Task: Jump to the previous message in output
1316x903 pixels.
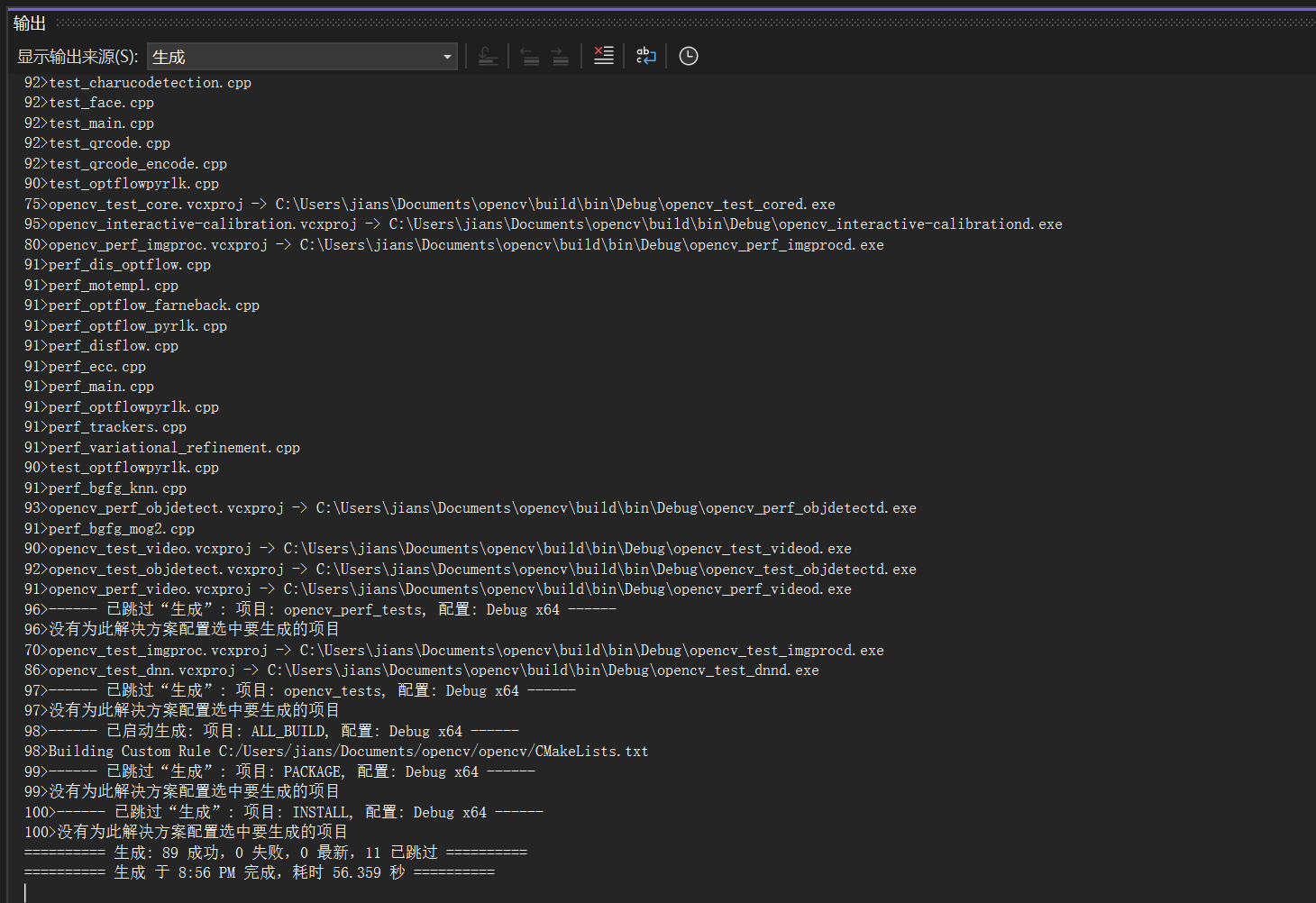Action: 530,55
